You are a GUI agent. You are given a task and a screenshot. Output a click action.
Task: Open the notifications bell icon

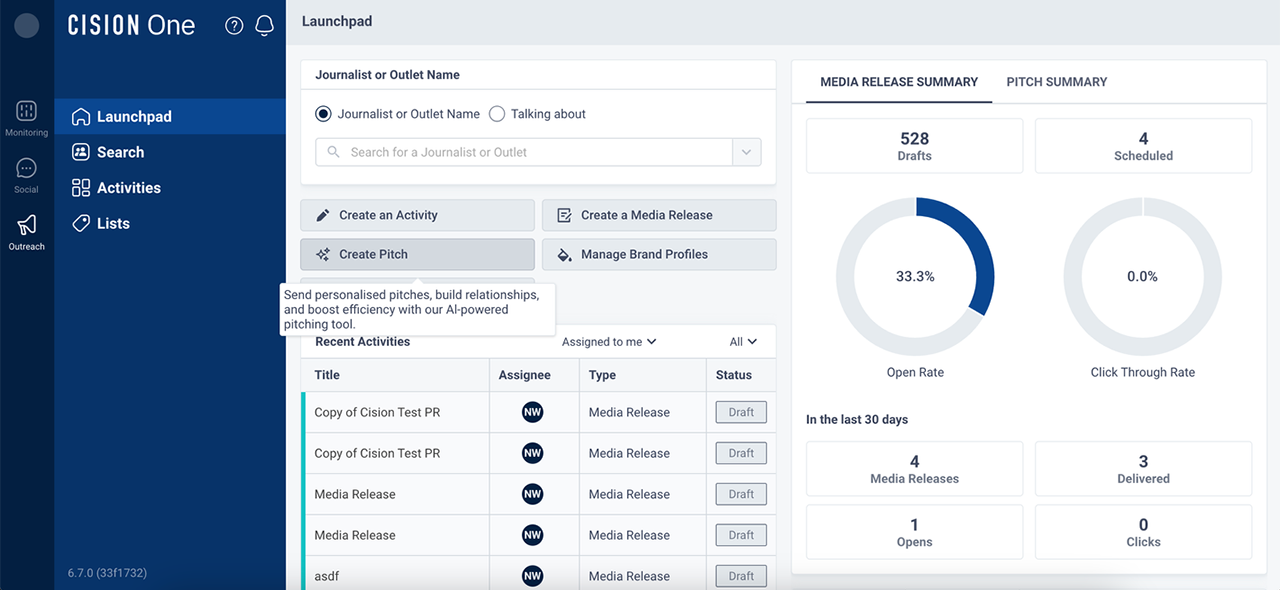264,26
